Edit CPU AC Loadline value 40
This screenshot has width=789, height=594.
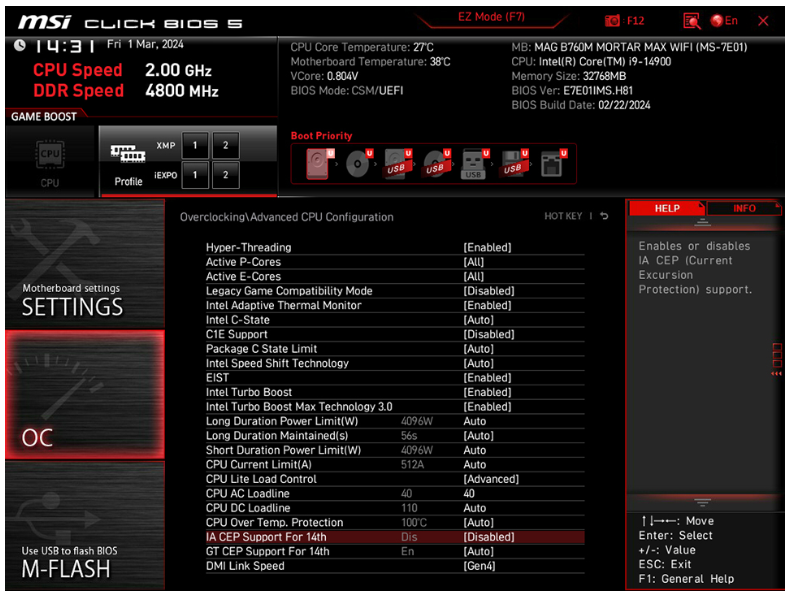469,494
